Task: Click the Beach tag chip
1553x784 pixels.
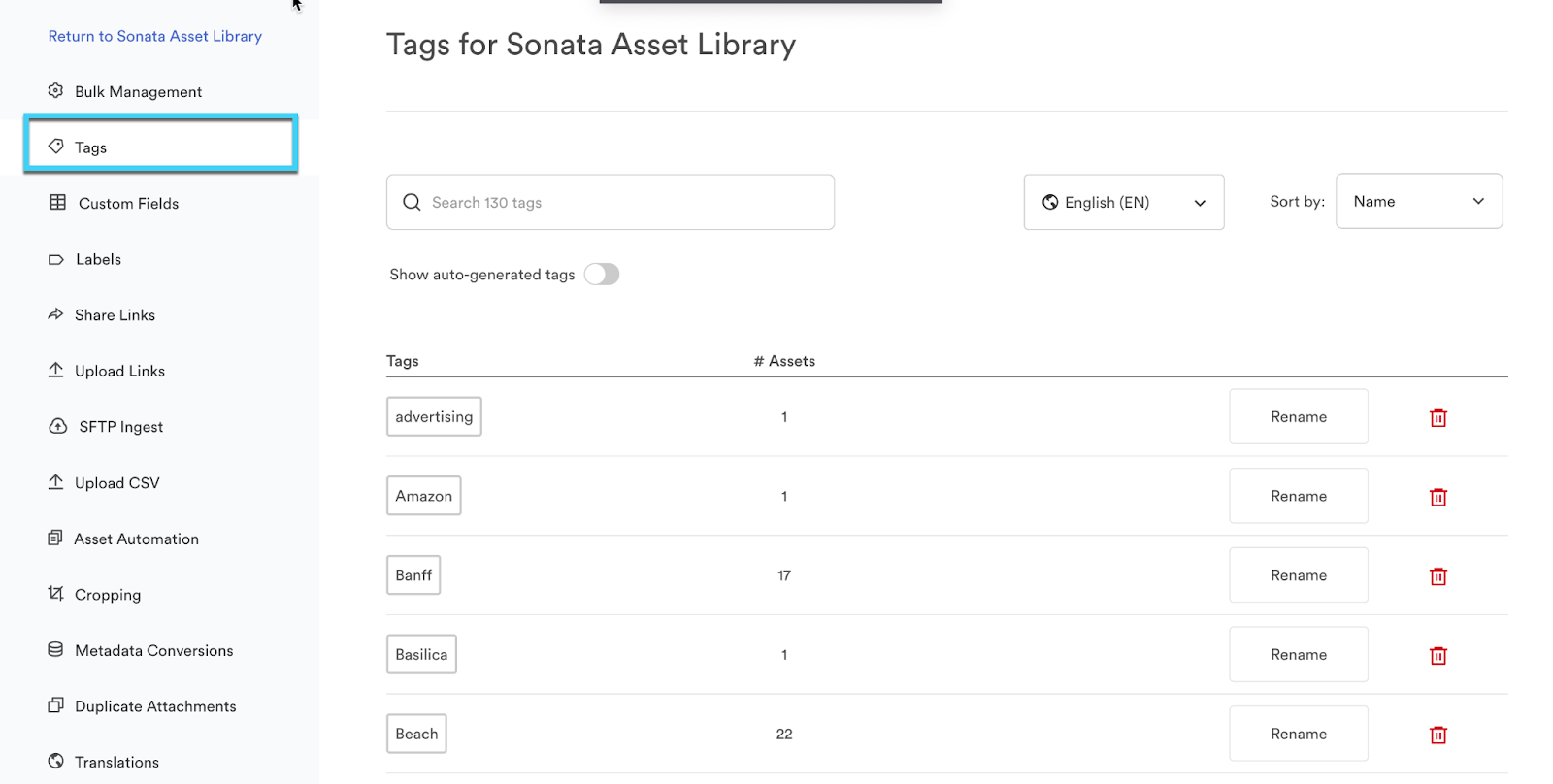Action: [x=416, y=735]
